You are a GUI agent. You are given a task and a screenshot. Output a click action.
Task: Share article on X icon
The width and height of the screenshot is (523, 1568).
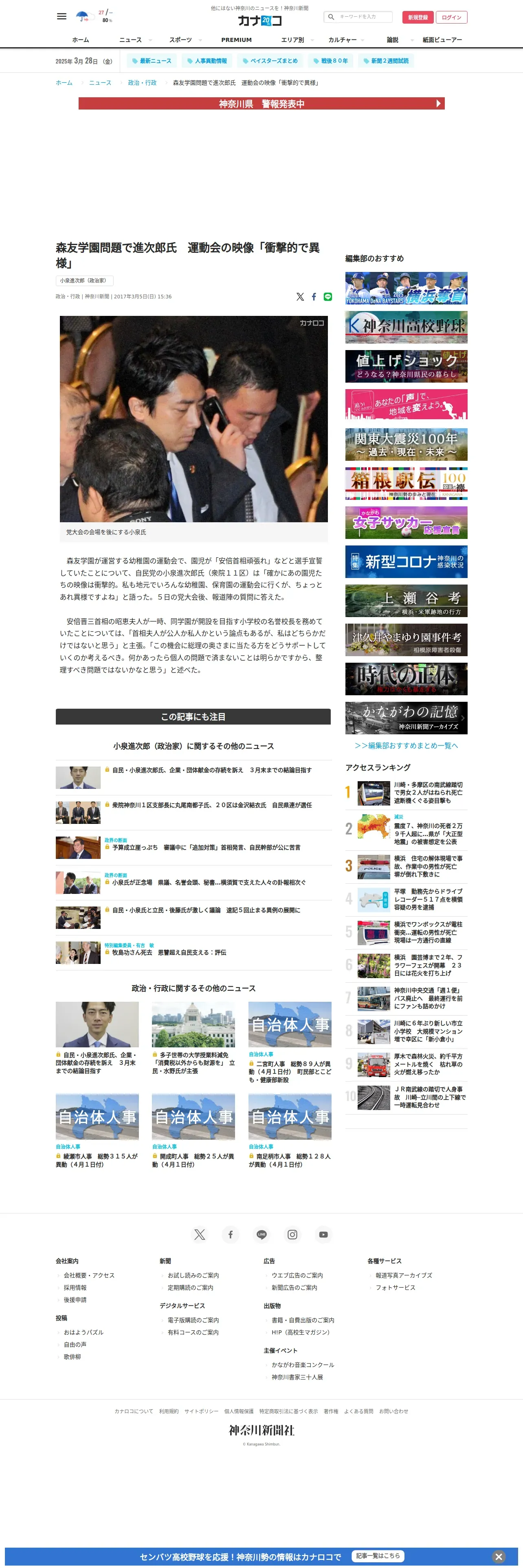coord(300,296)
